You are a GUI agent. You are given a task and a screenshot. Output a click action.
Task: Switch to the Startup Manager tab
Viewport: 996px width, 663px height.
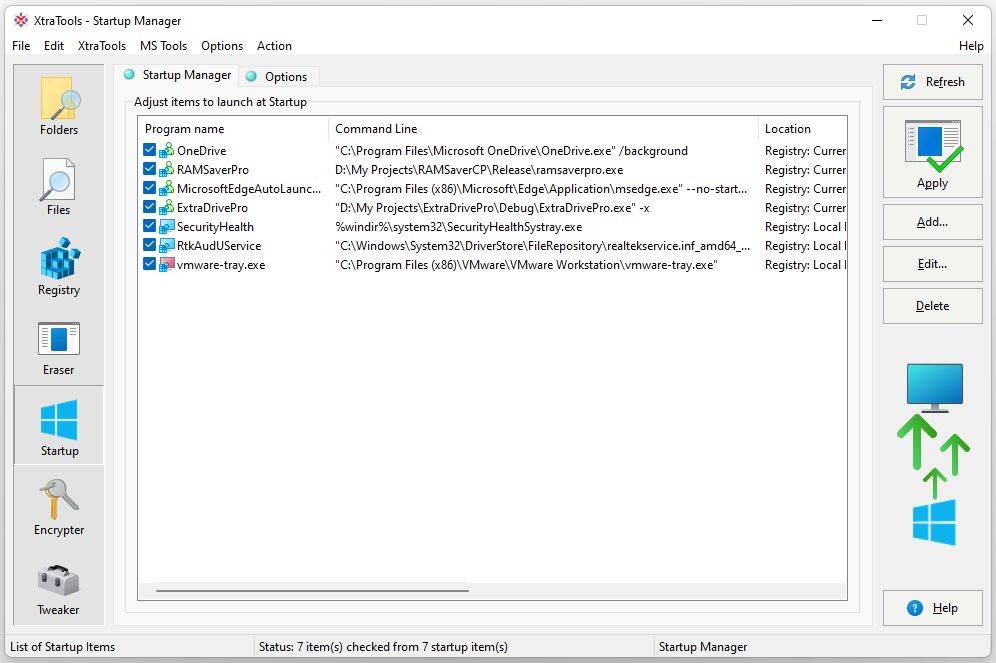[x=178, y=75]
